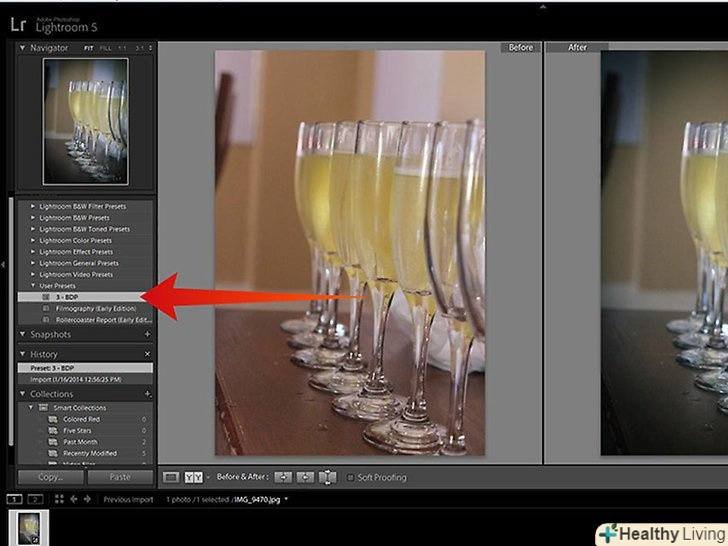
Task: Click the Paste button
Action: click(120, 478)
